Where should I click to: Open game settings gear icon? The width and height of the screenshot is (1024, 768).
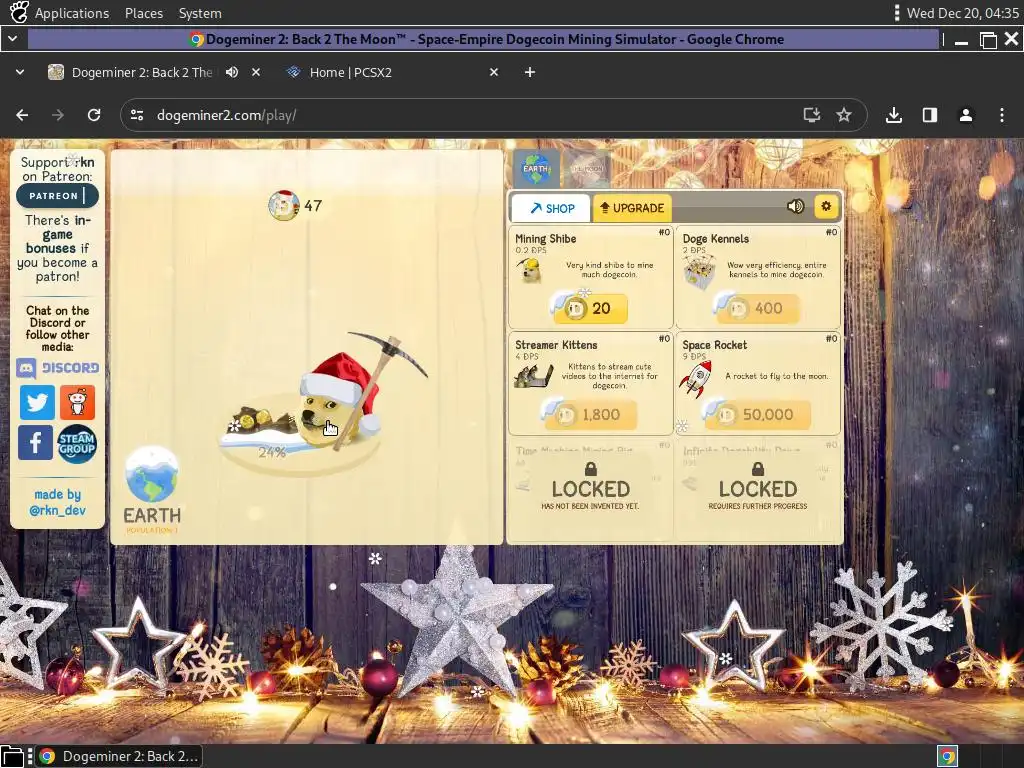(x=826, y=206)
